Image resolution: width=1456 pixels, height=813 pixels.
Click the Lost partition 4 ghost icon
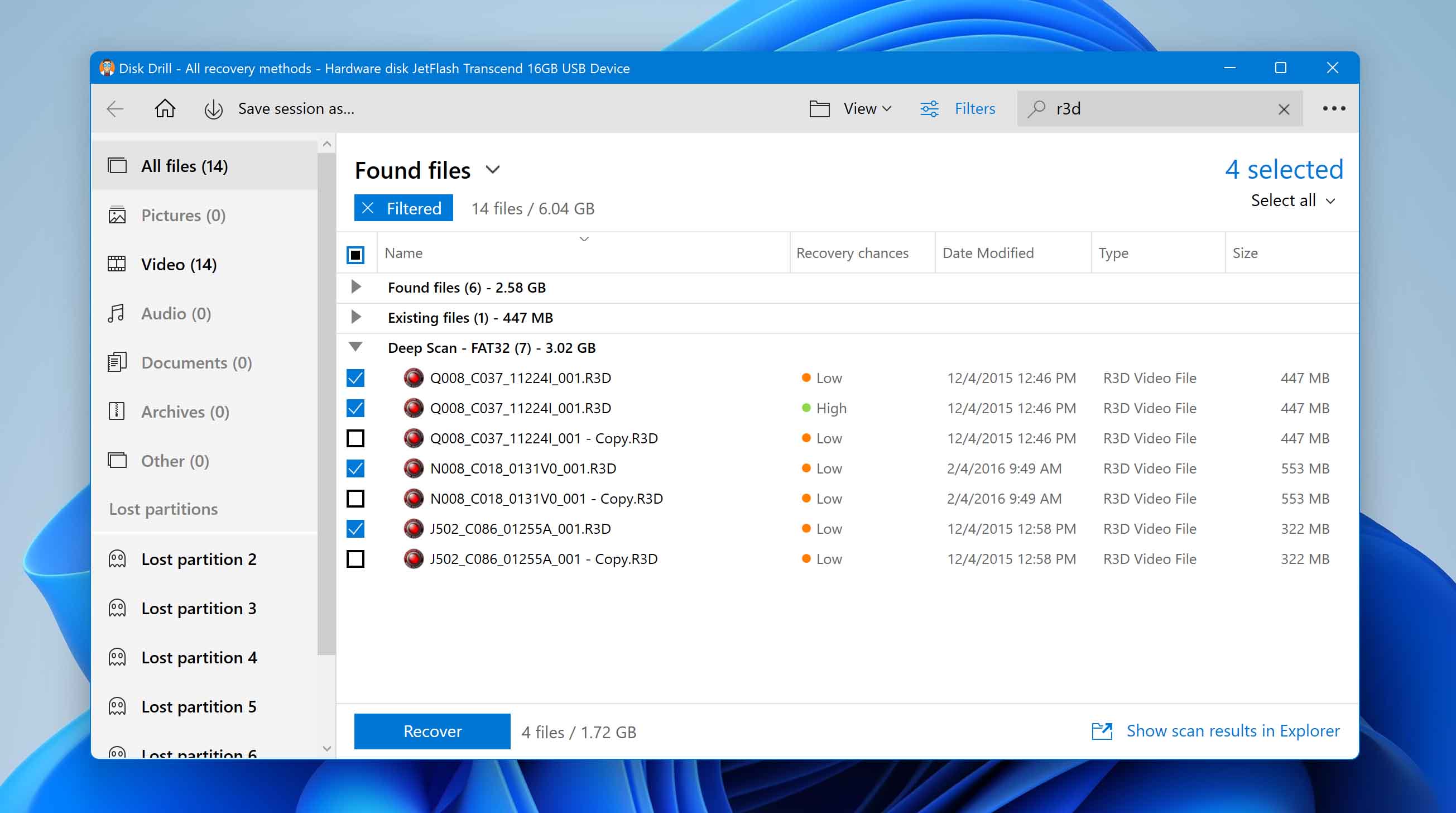click(119, 657)
